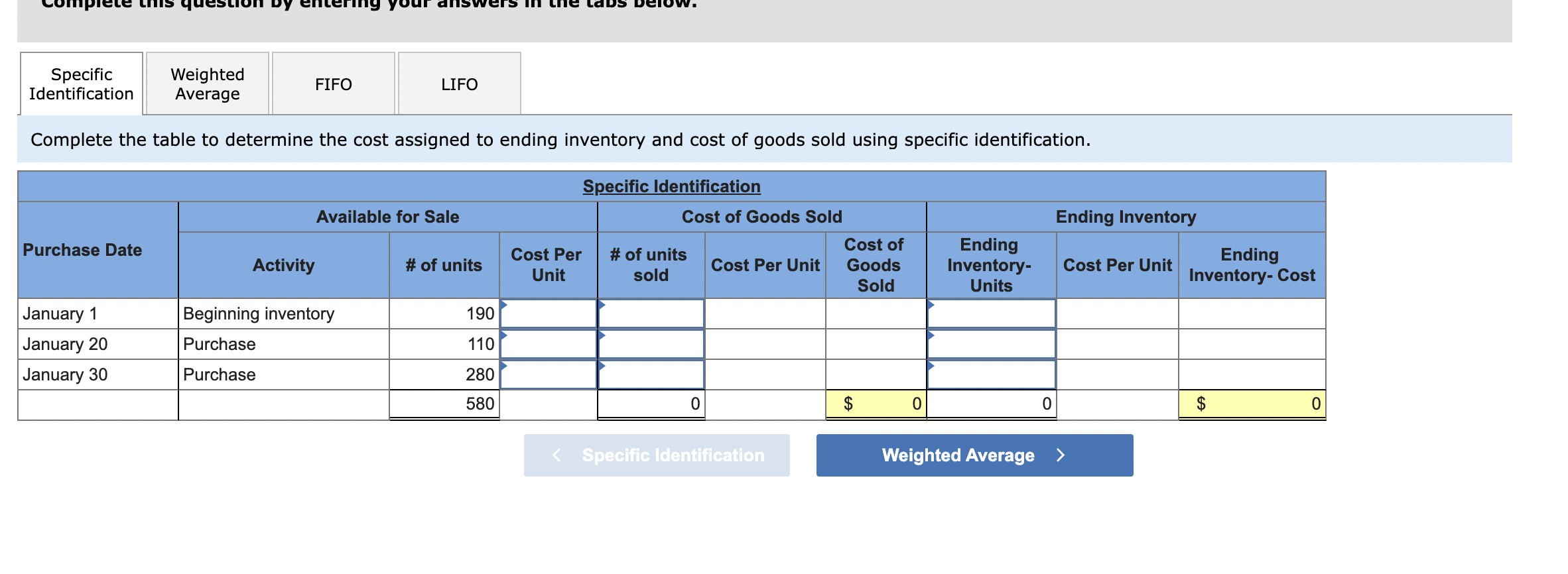
Task: Open the Specific Identification tab
Action: [82, 84]
